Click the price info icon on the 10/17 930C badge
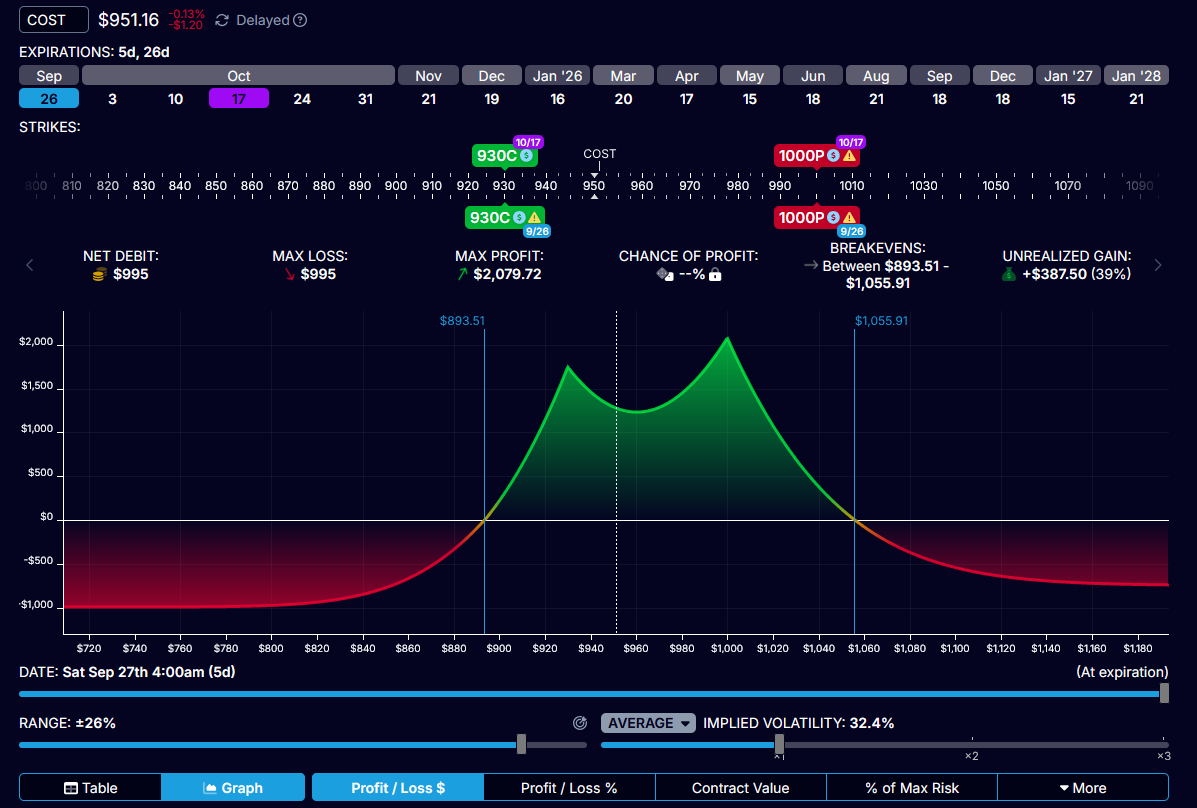 pyautogui.click(x=526, y=156)
